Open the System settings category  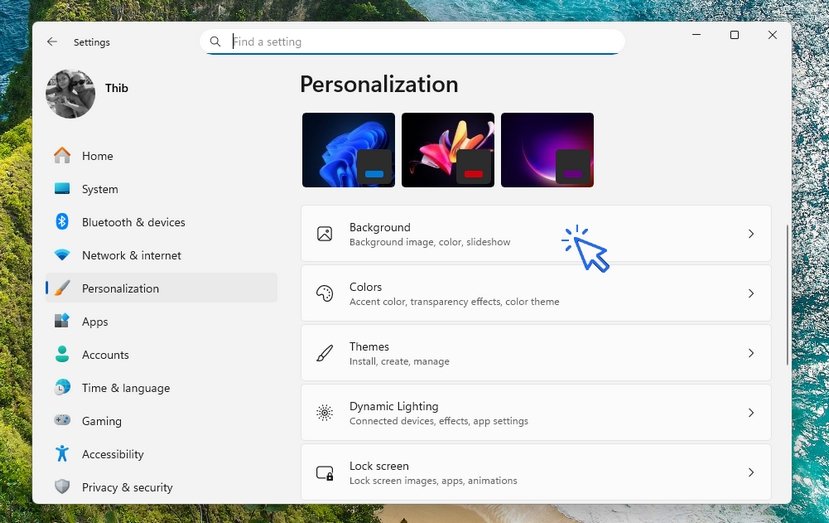click(99, 189)
